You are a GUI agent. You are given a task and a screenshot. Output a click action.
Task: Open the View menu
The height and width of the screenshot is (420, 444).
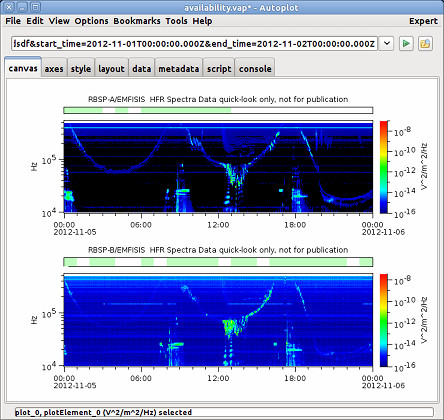pyautogui.click(x=59, y=21)
